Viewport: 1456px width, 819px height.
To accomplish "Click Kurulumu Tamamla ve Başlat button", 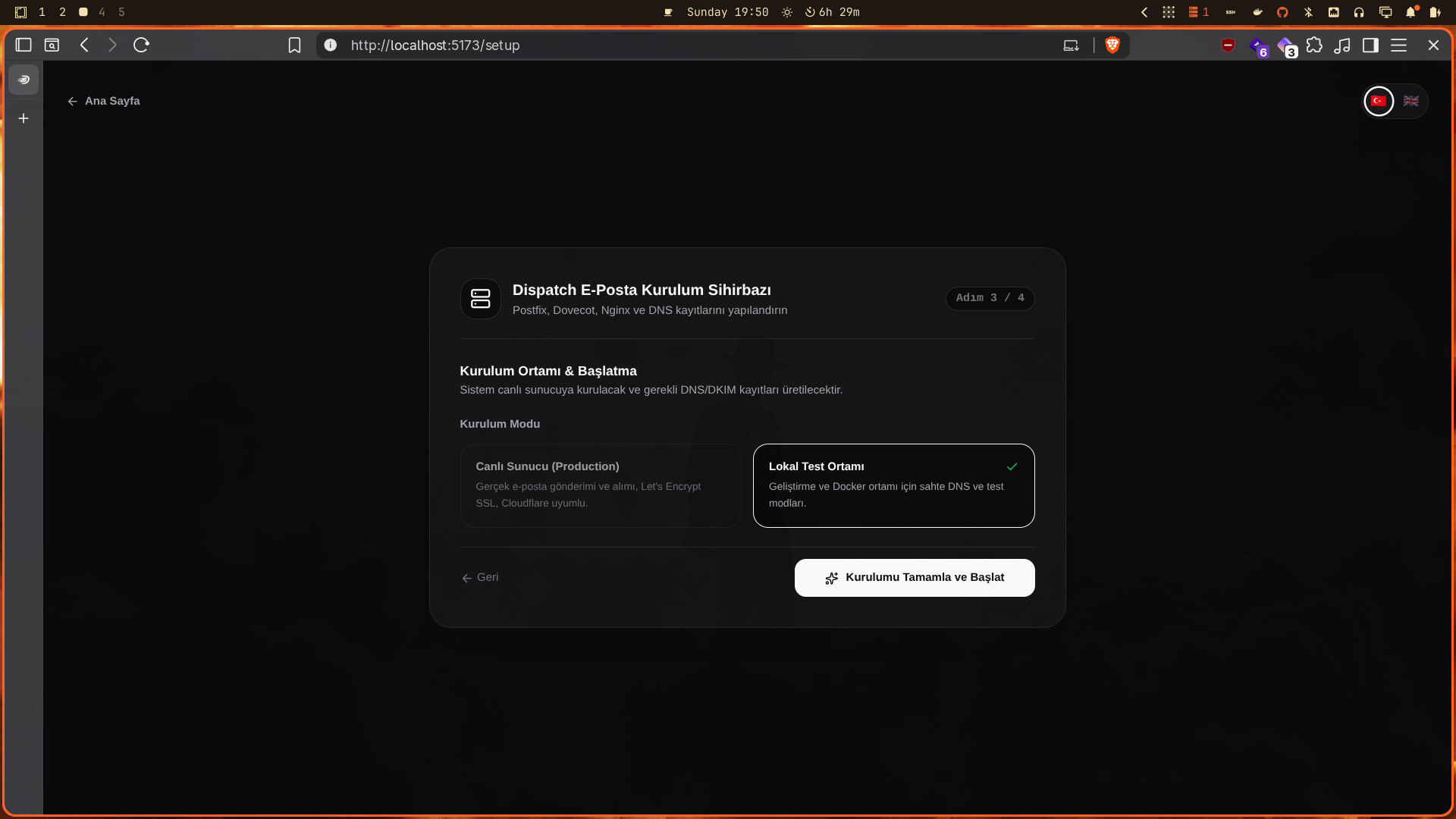I will tap(915, 578).
